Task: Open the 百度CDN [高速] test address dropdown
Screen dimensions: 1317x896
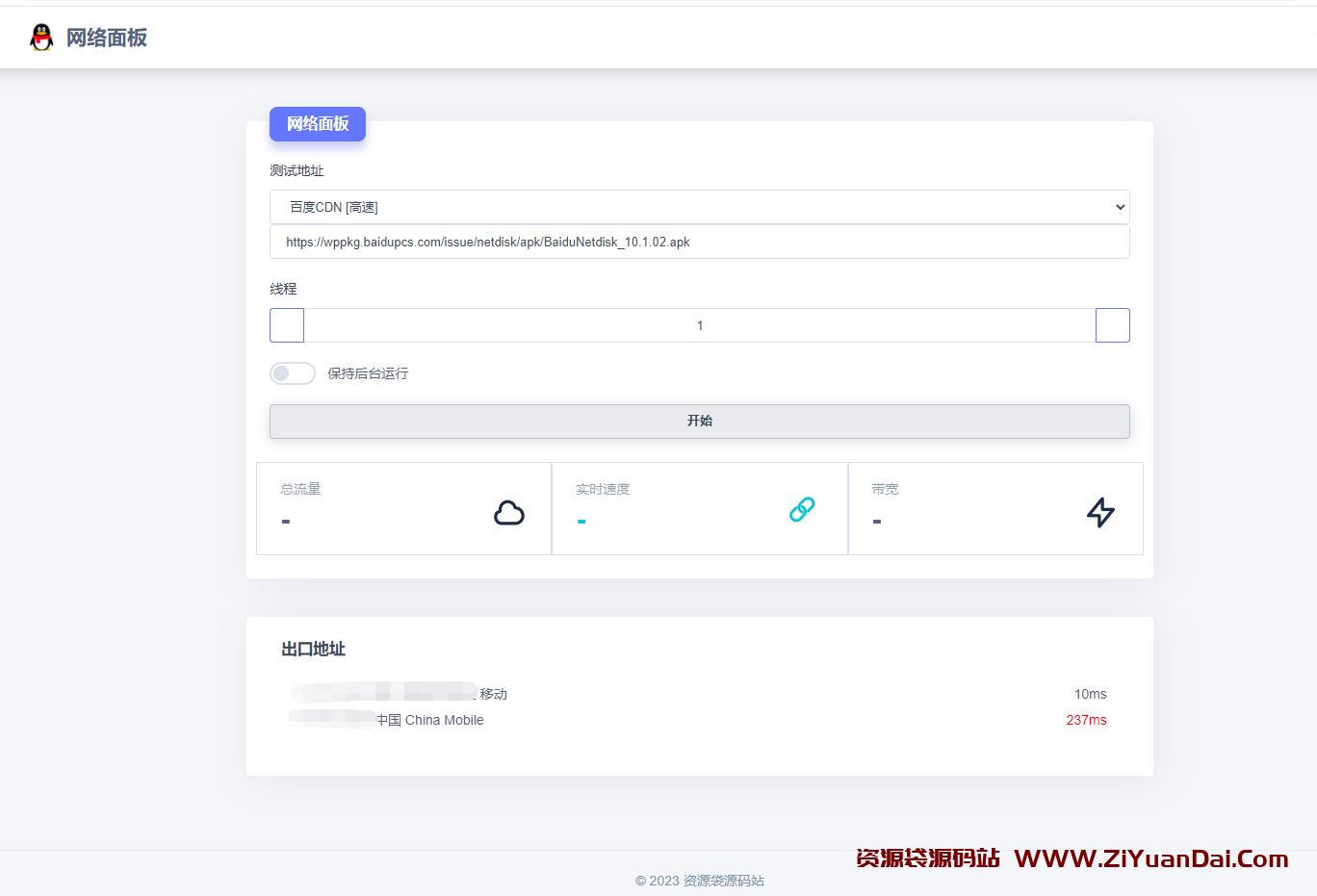Action: [700, 207]
